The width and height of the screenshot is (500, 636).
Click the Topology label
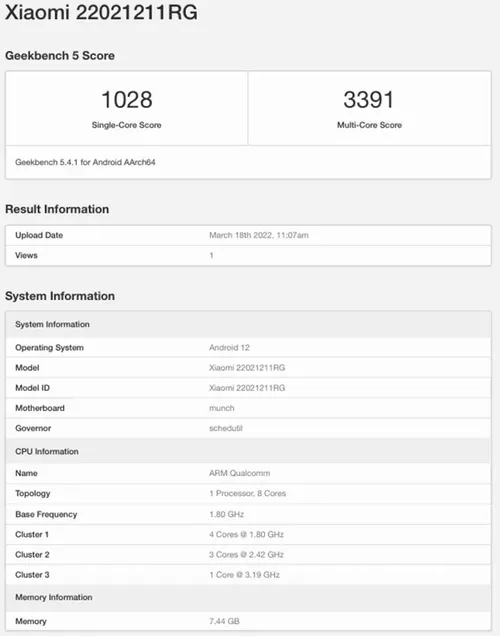pyautogui.click(x=32, y=494)
